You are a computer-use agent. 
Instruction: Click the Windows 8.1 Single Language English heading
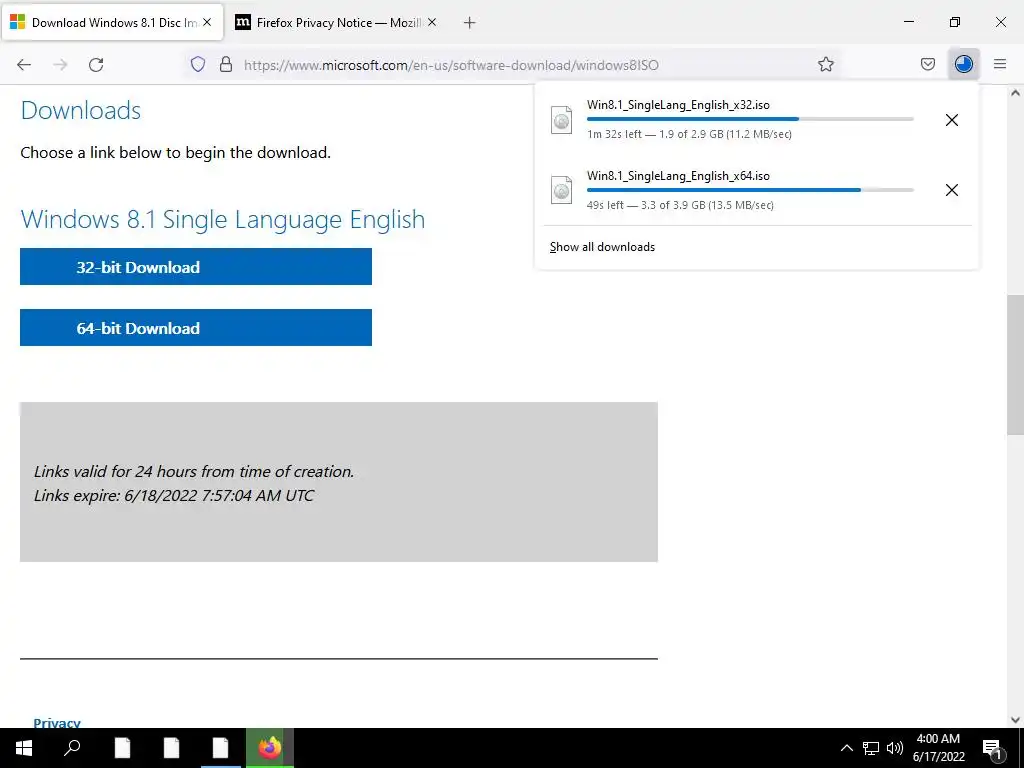(x=223, y=219)
